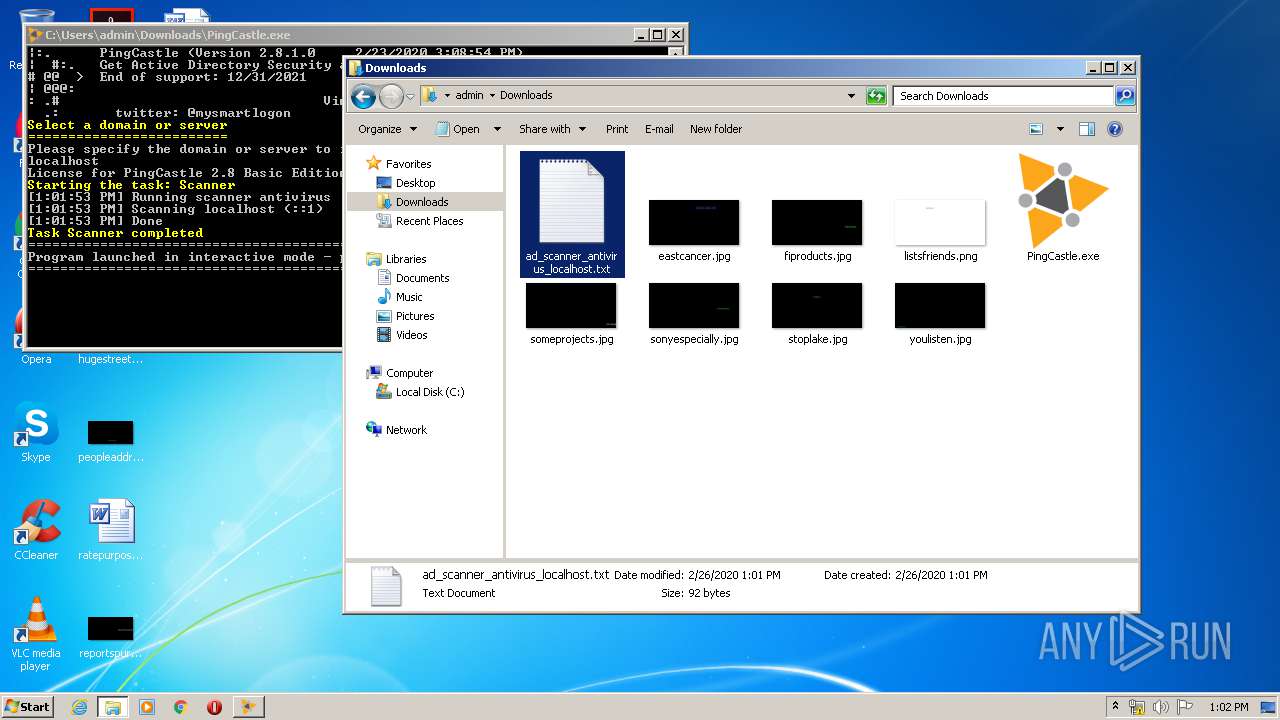This screenshot has width=1280, height=720.
Task: Select stoplake.jpg thumbnail
Action: pos(817,305)
